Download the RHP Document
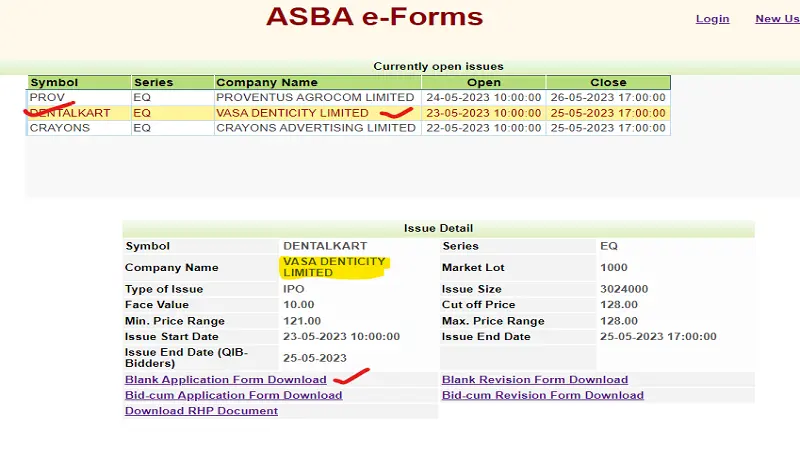This screenshot has width=800, height=450. 201,411
